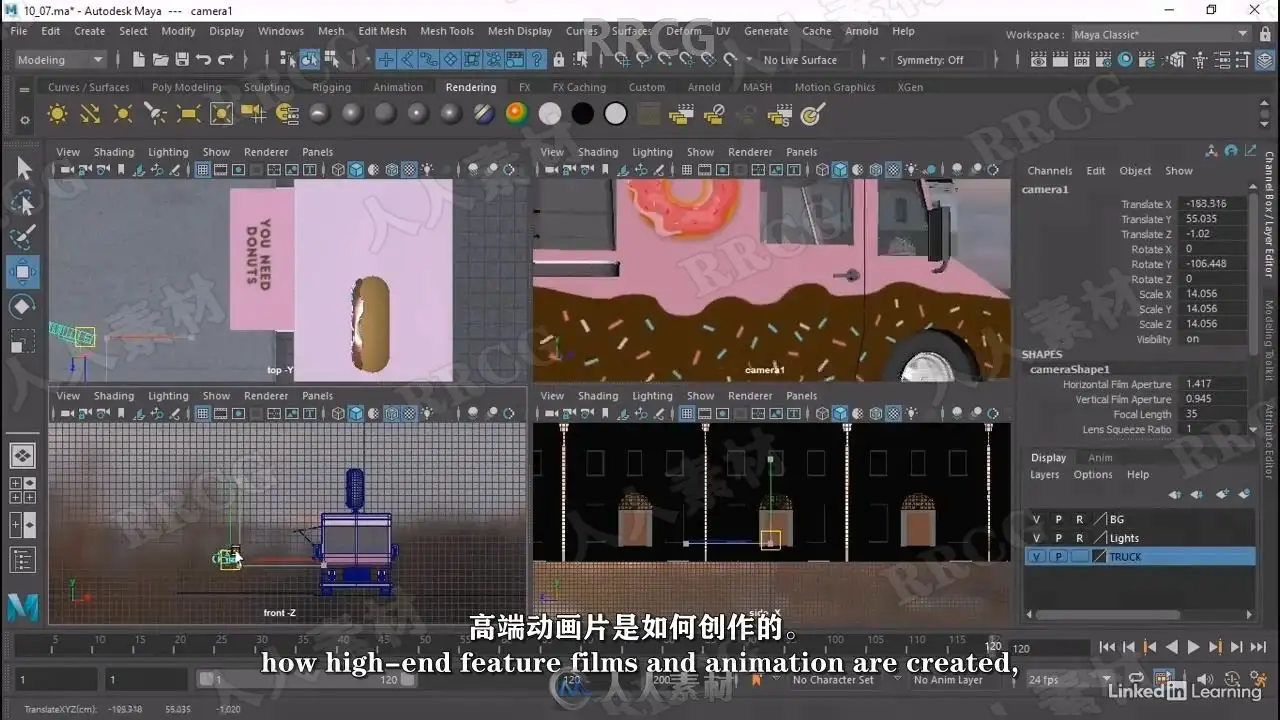Click the Focal Length value field
This screenshot has width=1280, height=720.
pyautogui.click(x=1214, y=414)
